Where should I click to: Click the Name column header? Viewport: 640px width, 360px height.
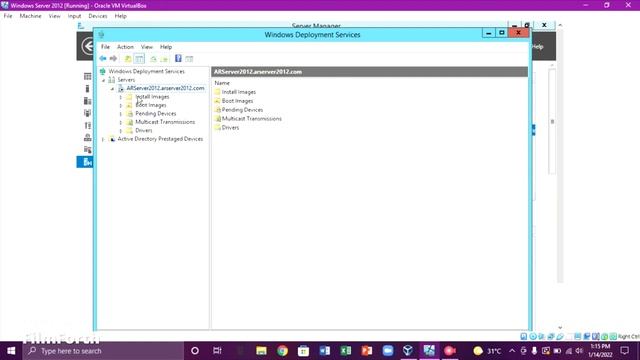click(222, 83)
